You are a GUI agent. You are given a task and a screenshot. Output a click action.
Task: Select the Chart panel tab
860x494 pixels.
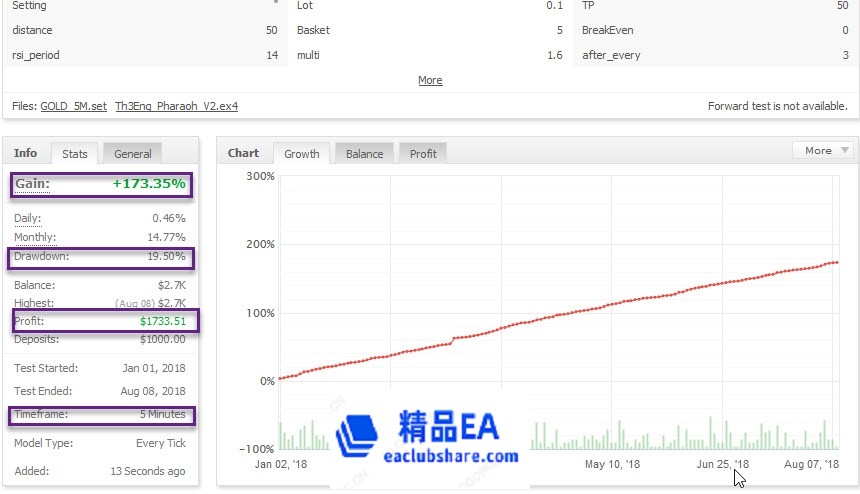(x=243, y=153)
